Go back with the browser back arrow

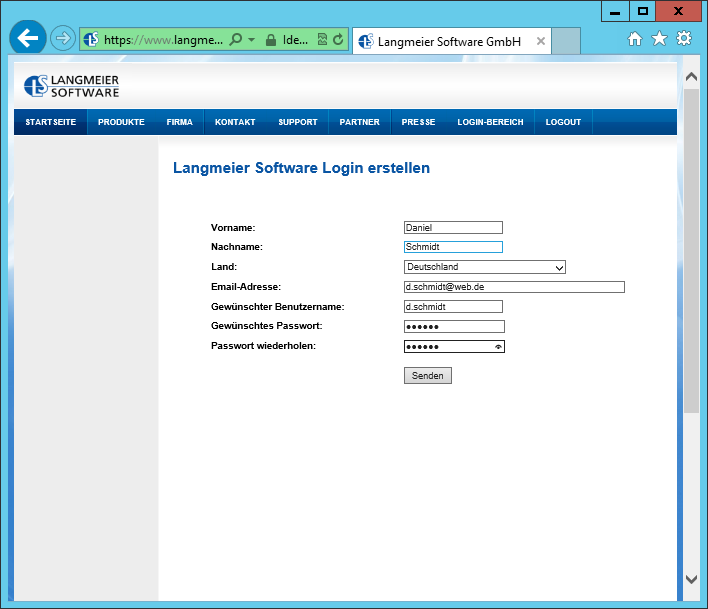click(28, 38)
